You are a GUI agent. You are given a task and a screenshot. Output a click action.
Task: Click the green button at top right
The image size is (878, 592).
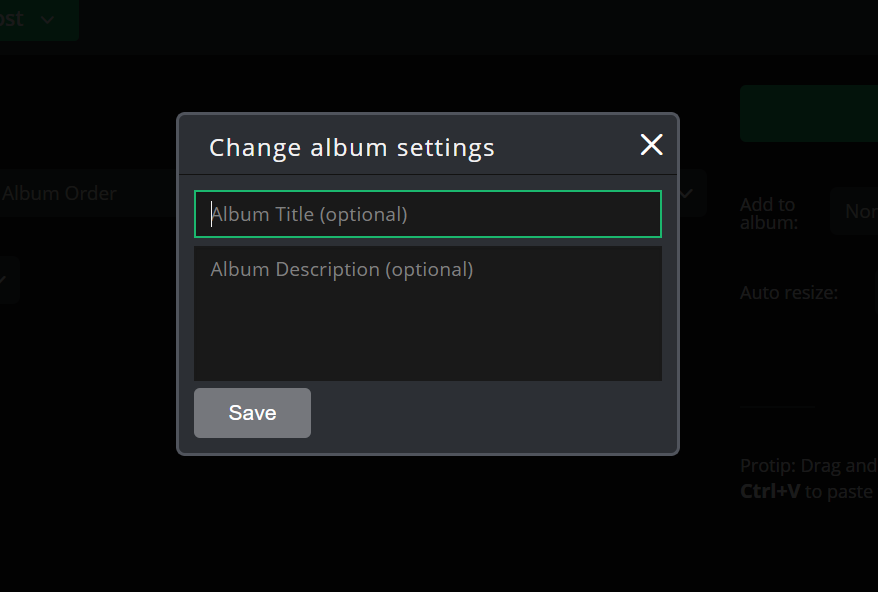point(808,113)
